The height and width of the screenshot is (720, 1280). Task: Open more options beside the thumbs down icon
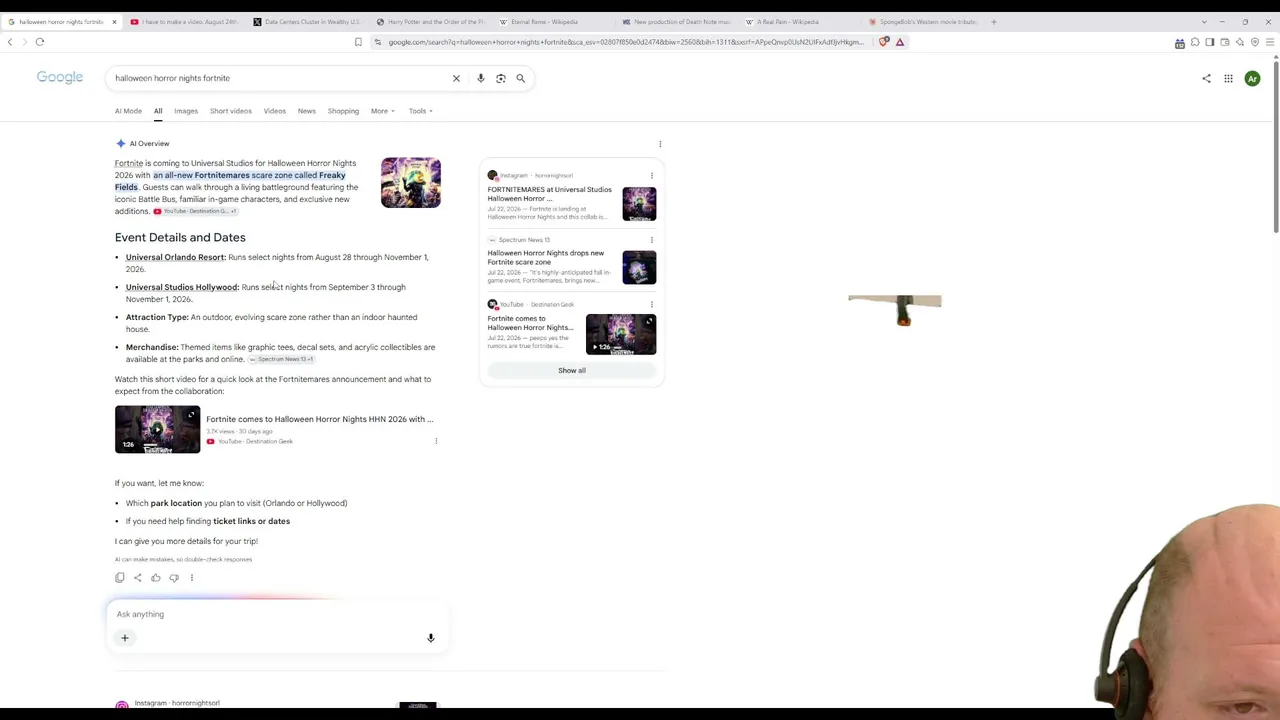tap(192, 577)
